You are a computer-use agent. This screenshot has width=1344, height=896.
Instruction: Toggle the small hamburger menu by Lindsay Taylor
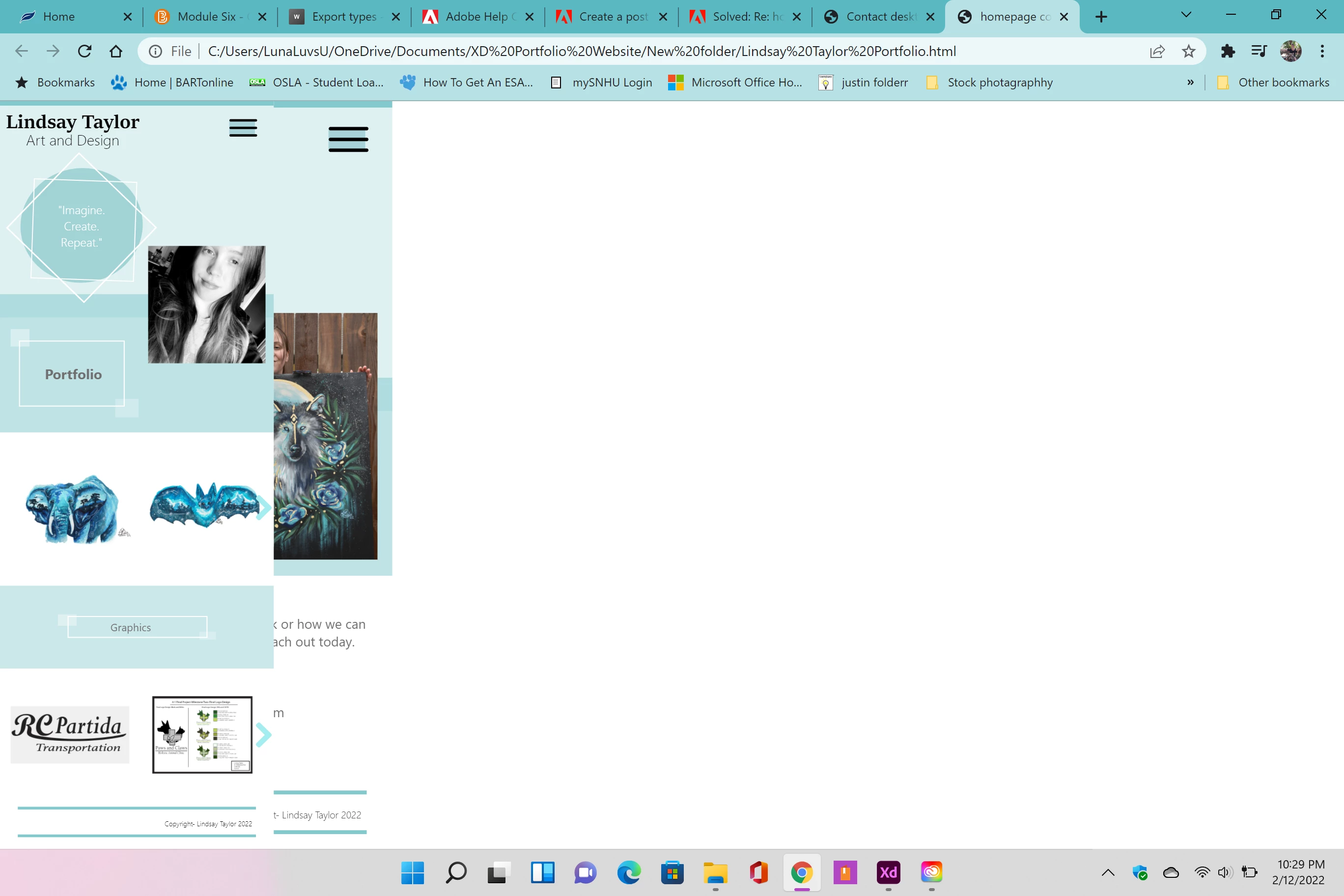[x=243, y=128]
